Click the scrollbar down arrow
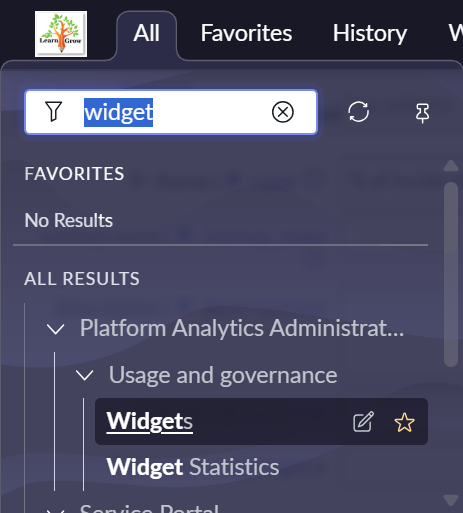The image size is (463, 513). click(x=451, y=501)
